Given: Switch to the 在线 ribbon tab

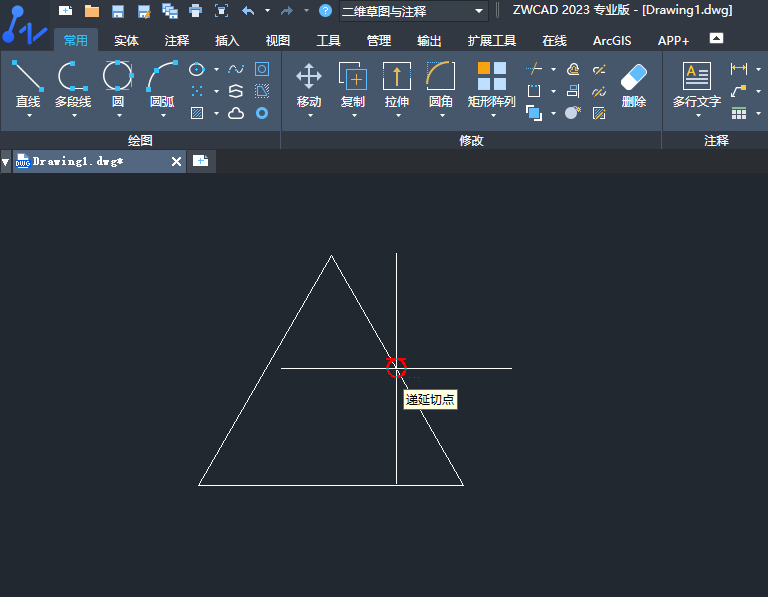Looking at the screenshot, I should coord(554,41).
